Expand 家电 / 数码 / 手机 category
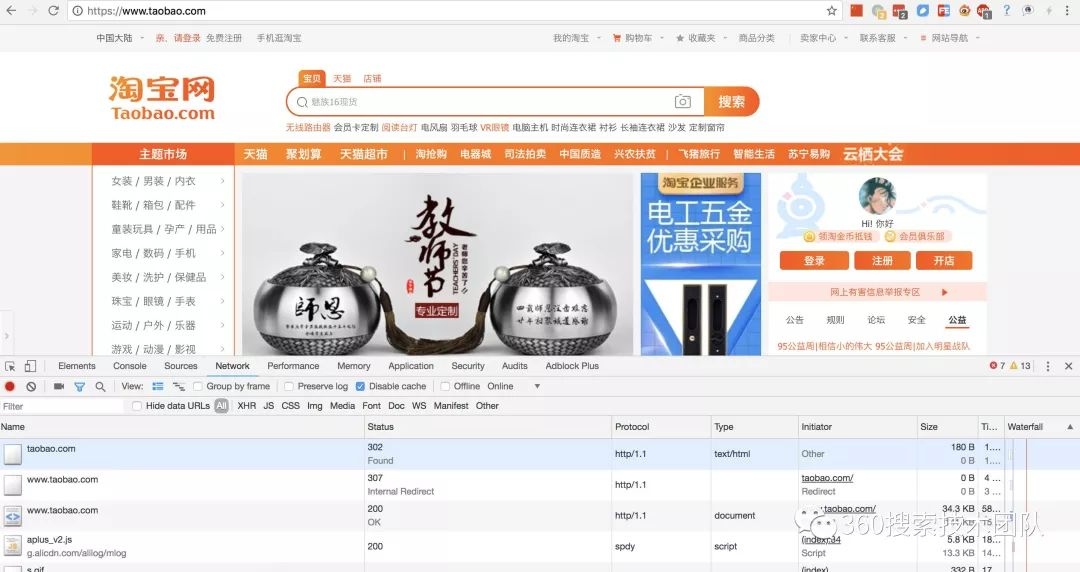 tap(163, 253)
